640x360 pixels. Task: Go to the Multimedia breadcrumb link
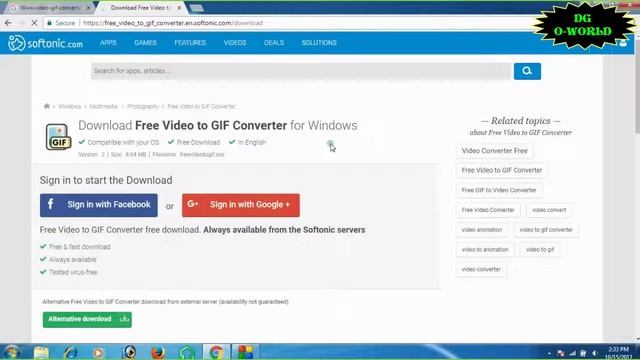103,106
